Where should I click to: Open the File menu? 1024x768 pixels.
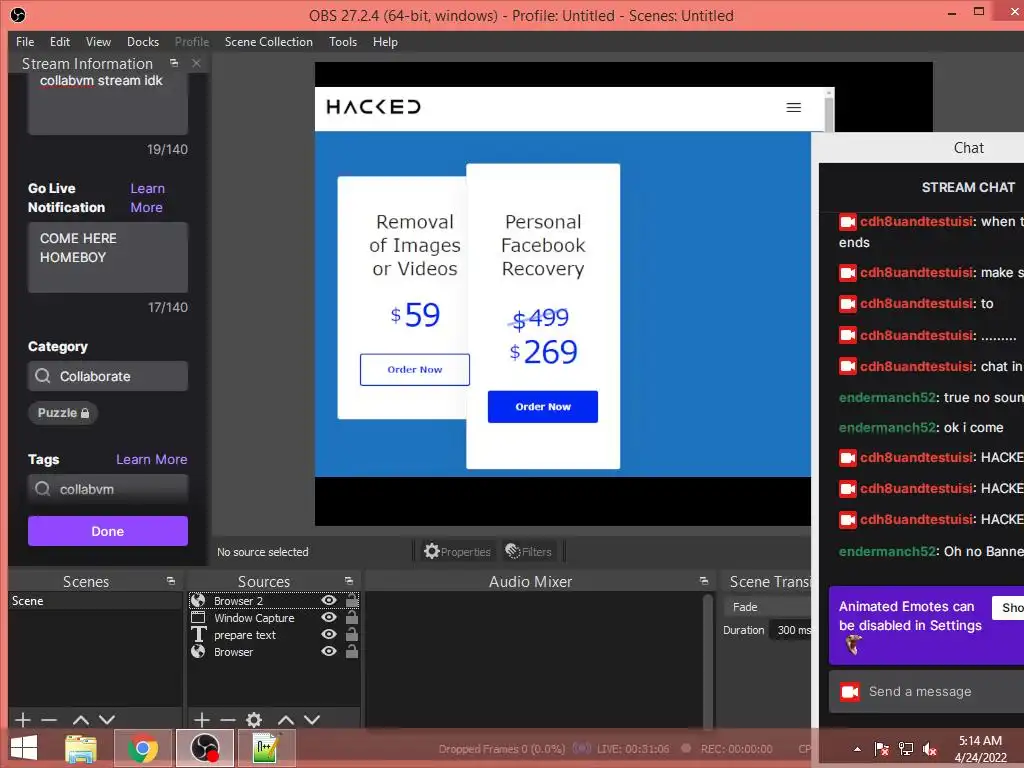25,42
